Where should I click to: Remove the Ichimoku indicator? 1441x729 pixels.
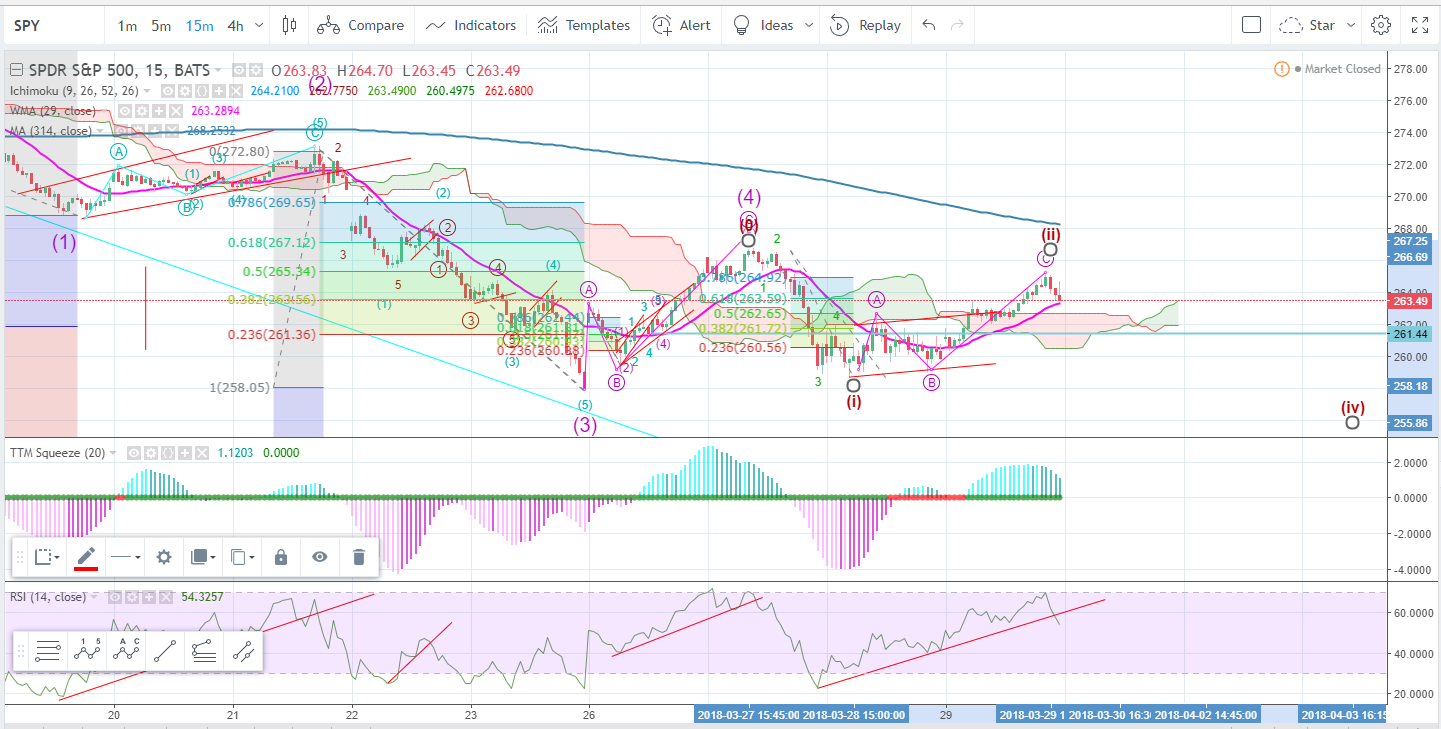236,91
